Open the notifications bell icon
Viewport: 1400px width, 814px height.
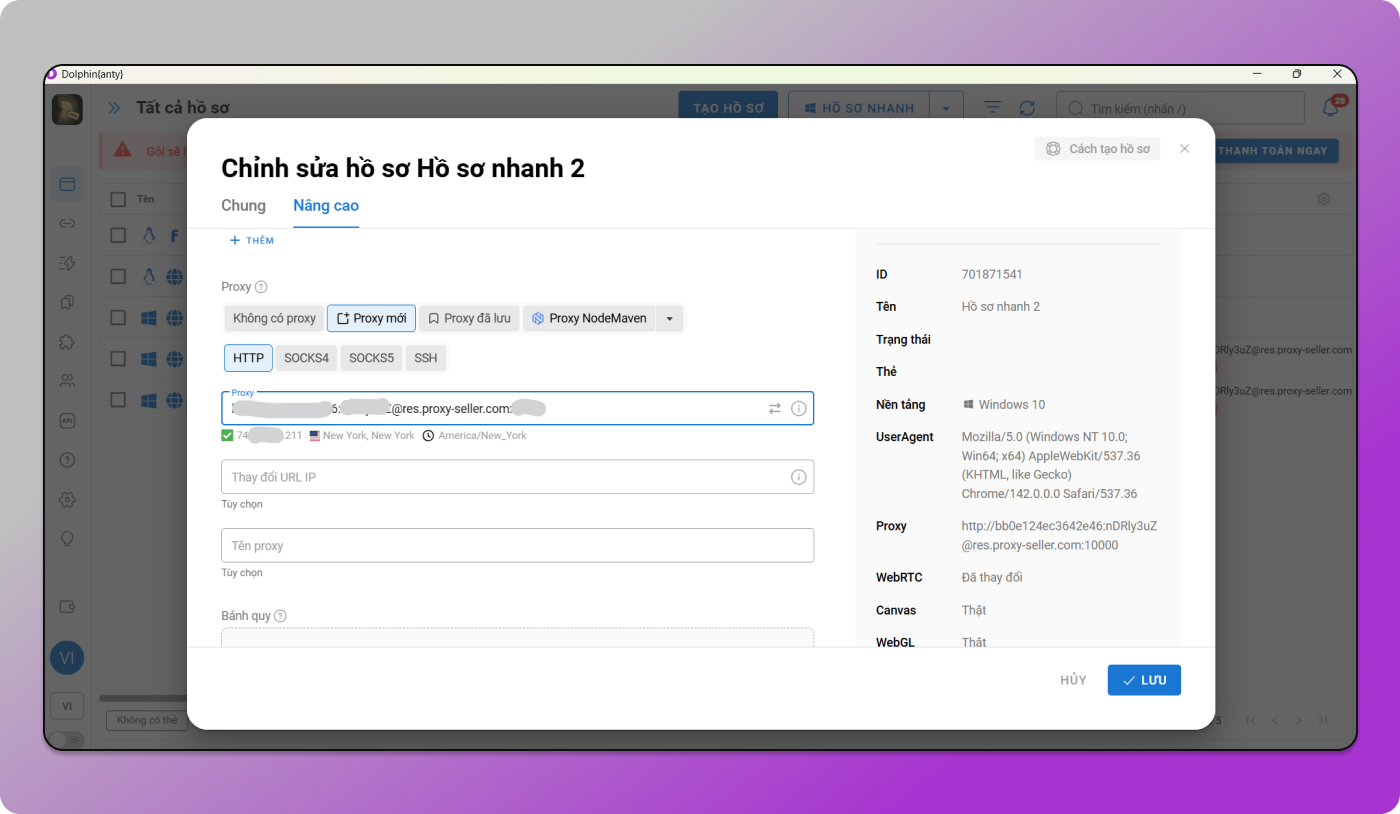1331,107
